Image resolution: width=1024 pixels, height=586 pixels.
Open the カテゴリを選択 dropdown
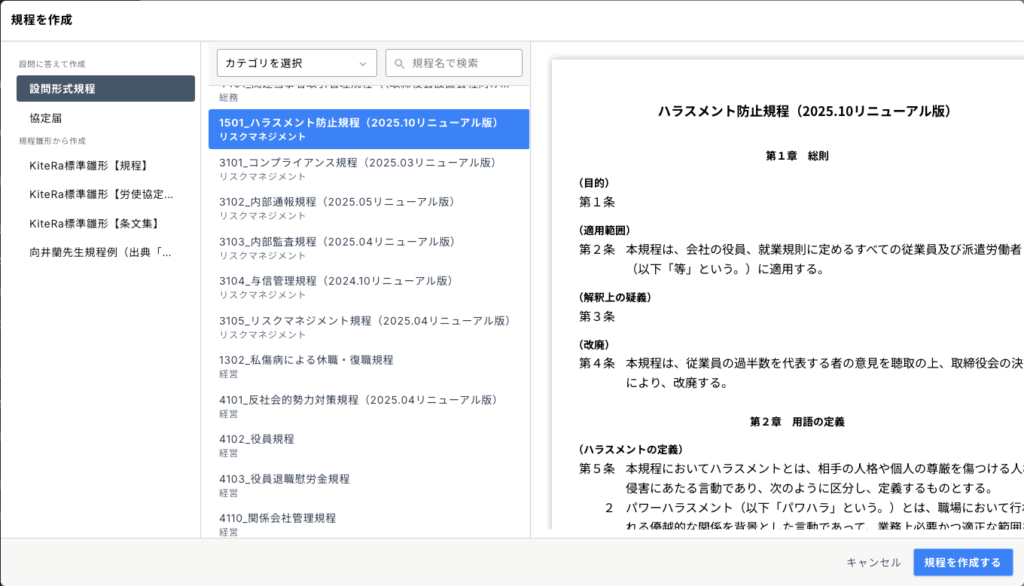point(297,63)
